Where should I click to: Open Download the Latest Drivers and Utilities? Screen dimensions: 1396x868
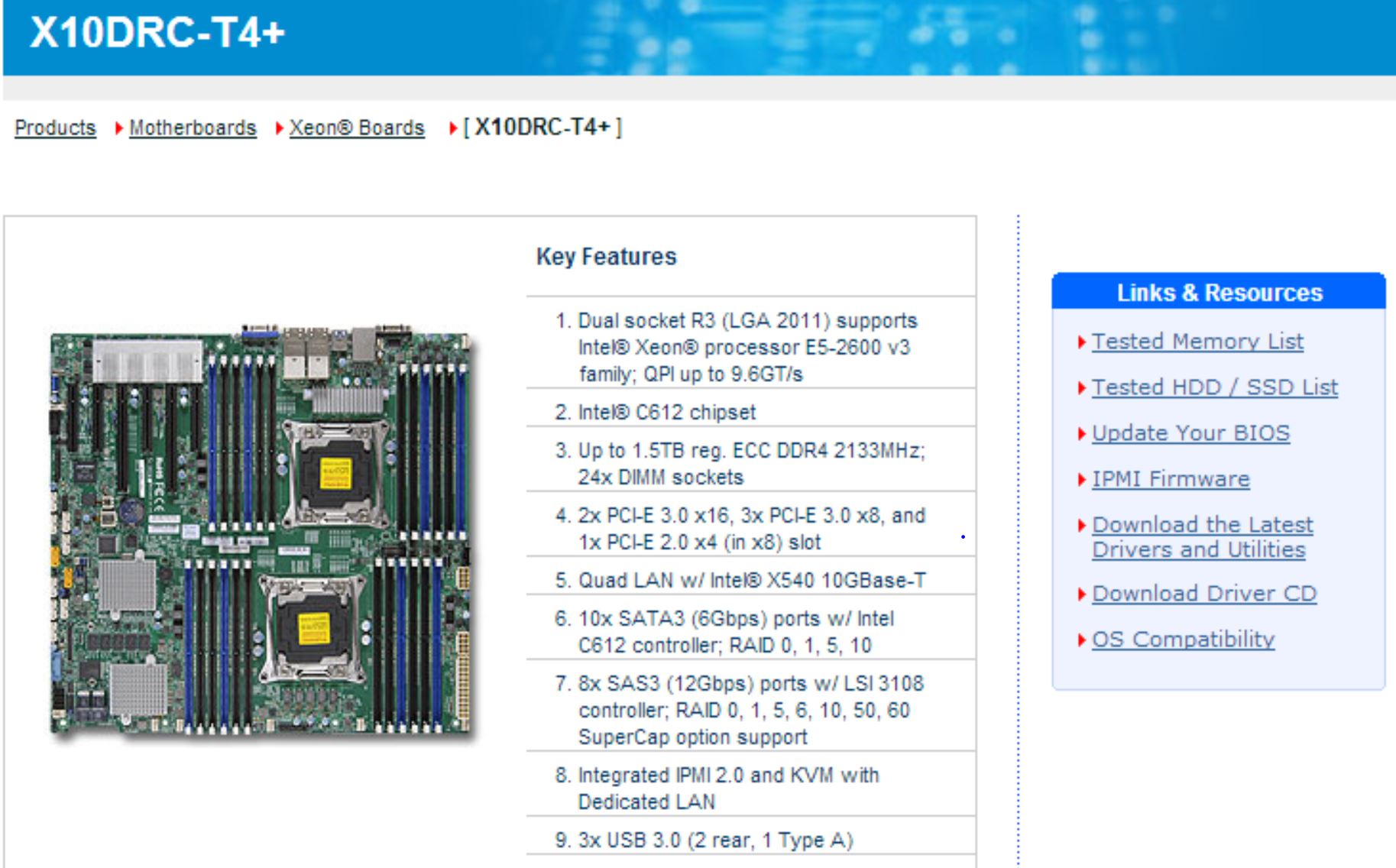[1202, 537]
